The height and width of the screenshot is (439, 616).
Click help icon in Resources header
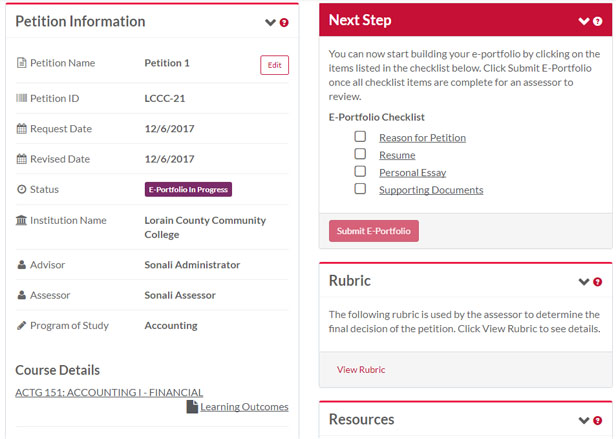pyautogui.click(x=597, y=421)
